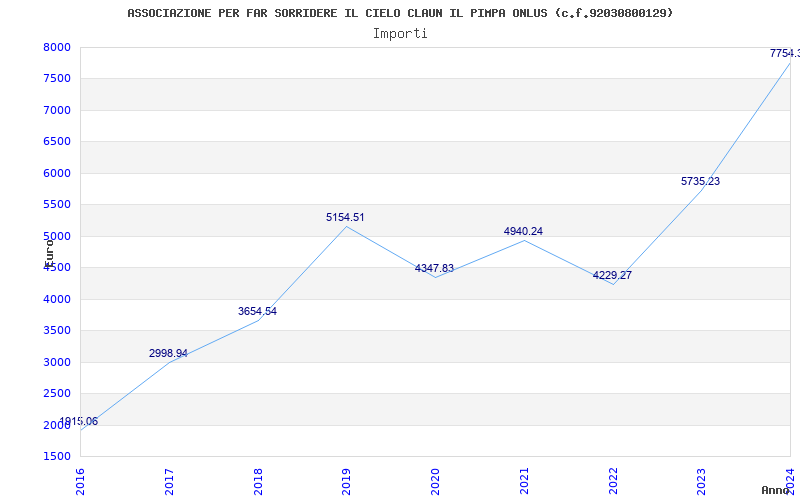Select the data label 4940.24
The height and width of the screenshot is (500, 800).
tap(523, 231)
